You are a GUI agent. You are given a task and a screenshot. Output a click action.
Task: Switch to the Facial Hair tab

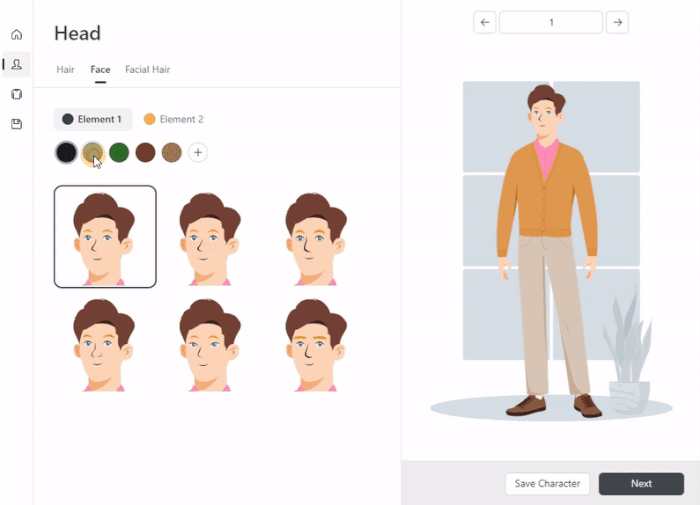(147, 70)
